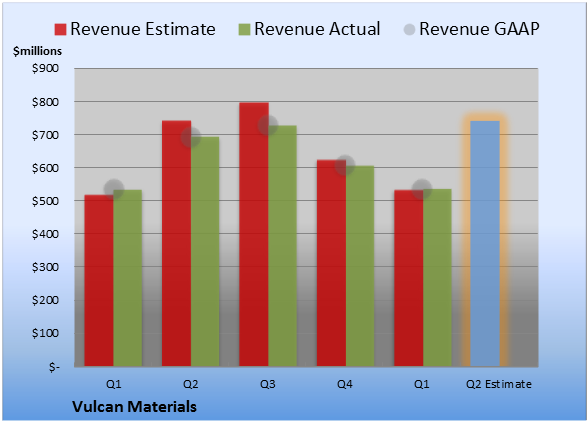
Task: Select the red Q3 revenue estimate bar
Action: coord(254,234)
